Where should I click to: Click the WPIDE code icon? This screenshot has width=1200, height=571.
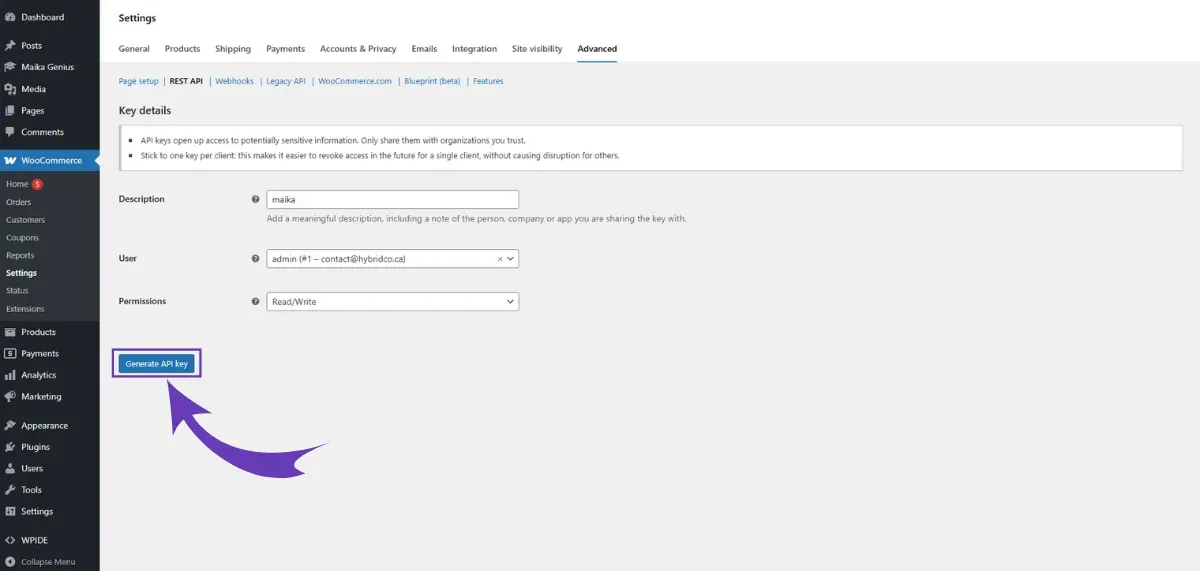pyautogui.click(x=10, y=540)
